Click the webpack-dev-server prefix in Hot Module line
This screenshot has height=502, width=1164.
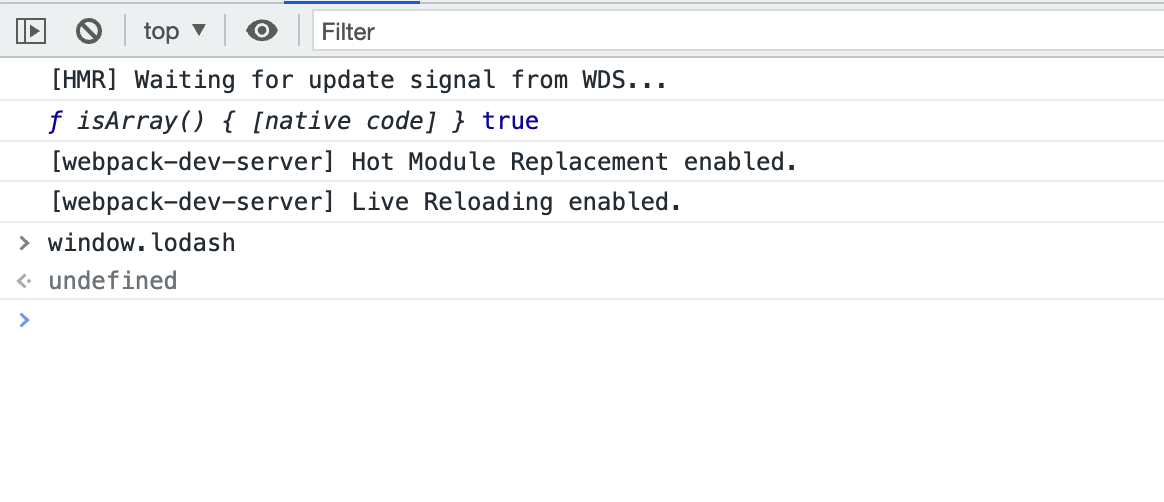pyautogui.click(x=192, y=161)
